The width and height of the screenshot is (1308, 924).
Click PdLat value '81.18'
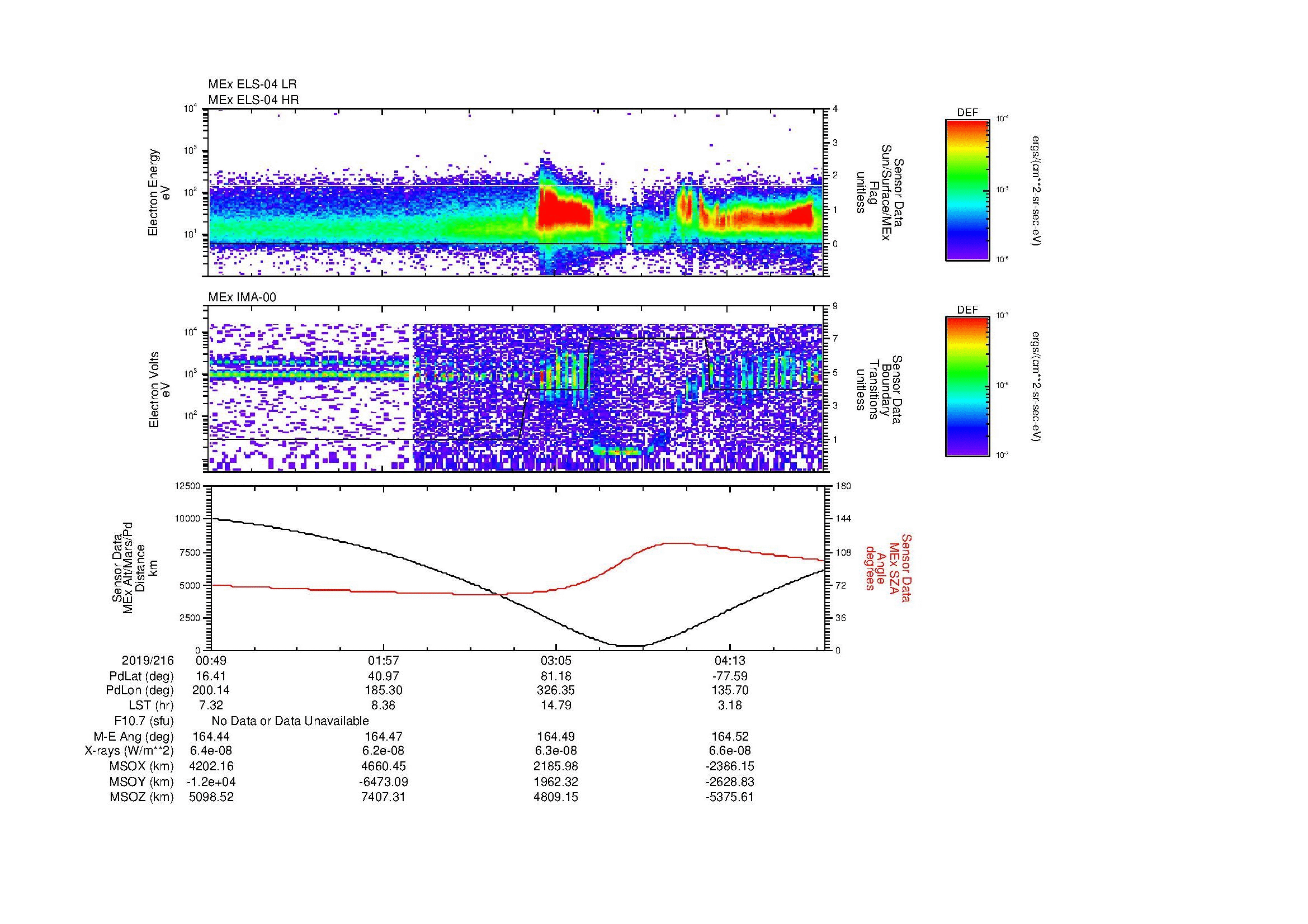tap(556, 676)
